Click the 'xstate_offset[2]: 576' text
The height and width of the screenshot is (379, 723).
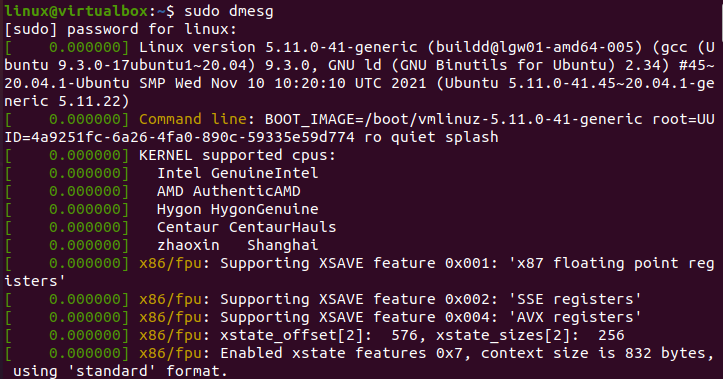pyautogui.click(x=322, y=335)
